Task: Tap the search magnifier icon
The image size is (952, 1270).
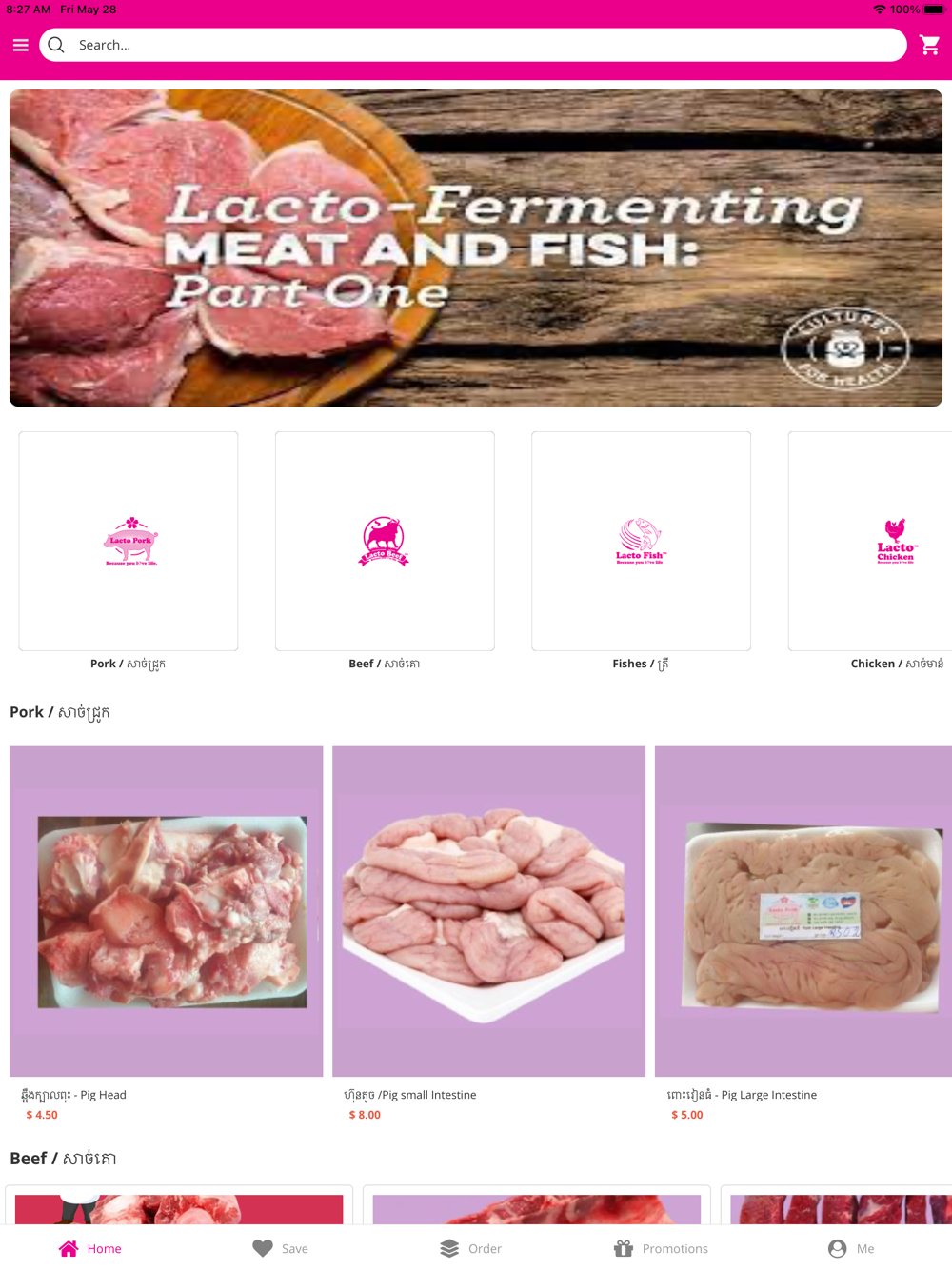Action: 56,45
